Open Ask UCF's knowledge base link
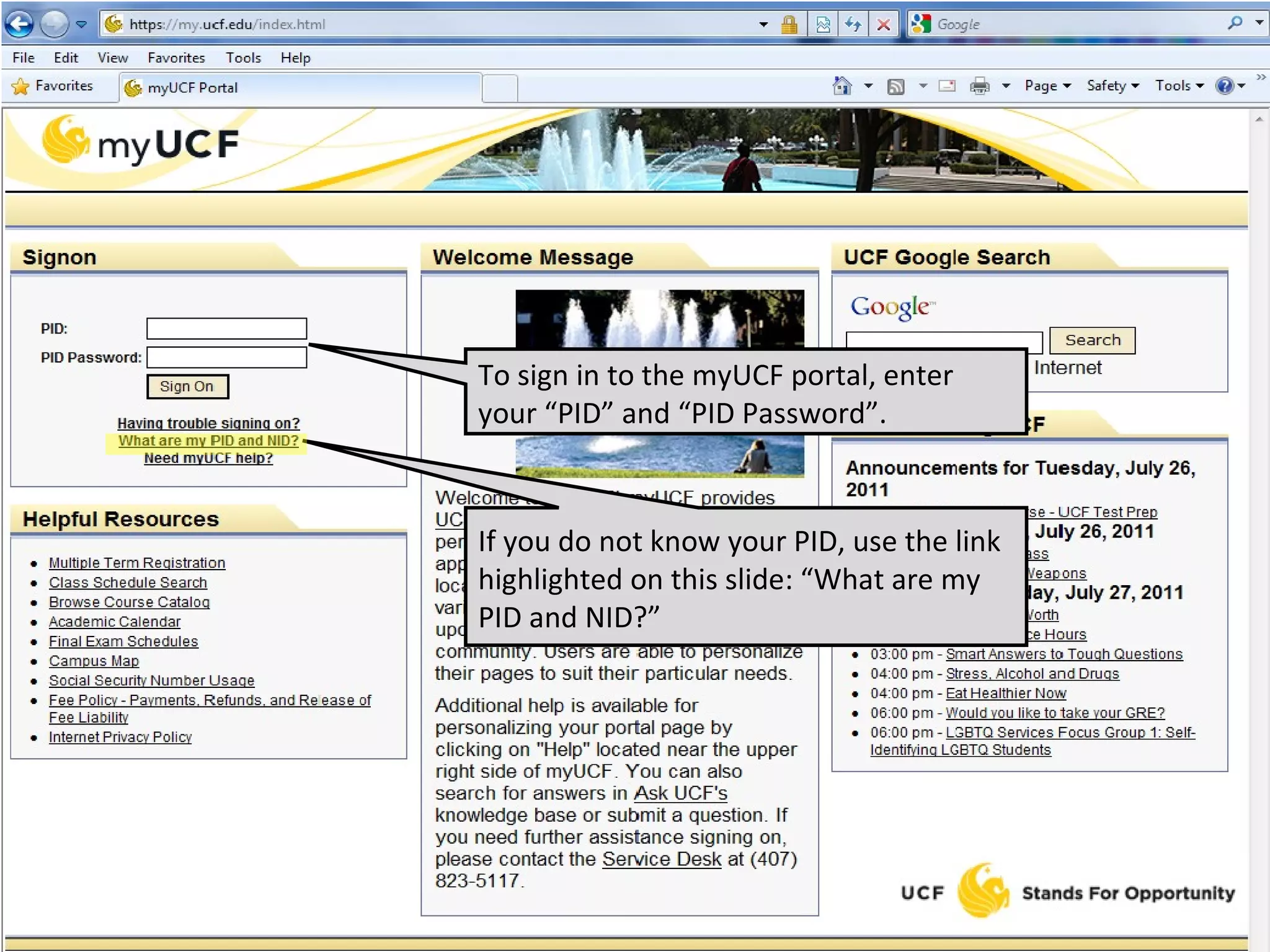 [x=680, y=793]
